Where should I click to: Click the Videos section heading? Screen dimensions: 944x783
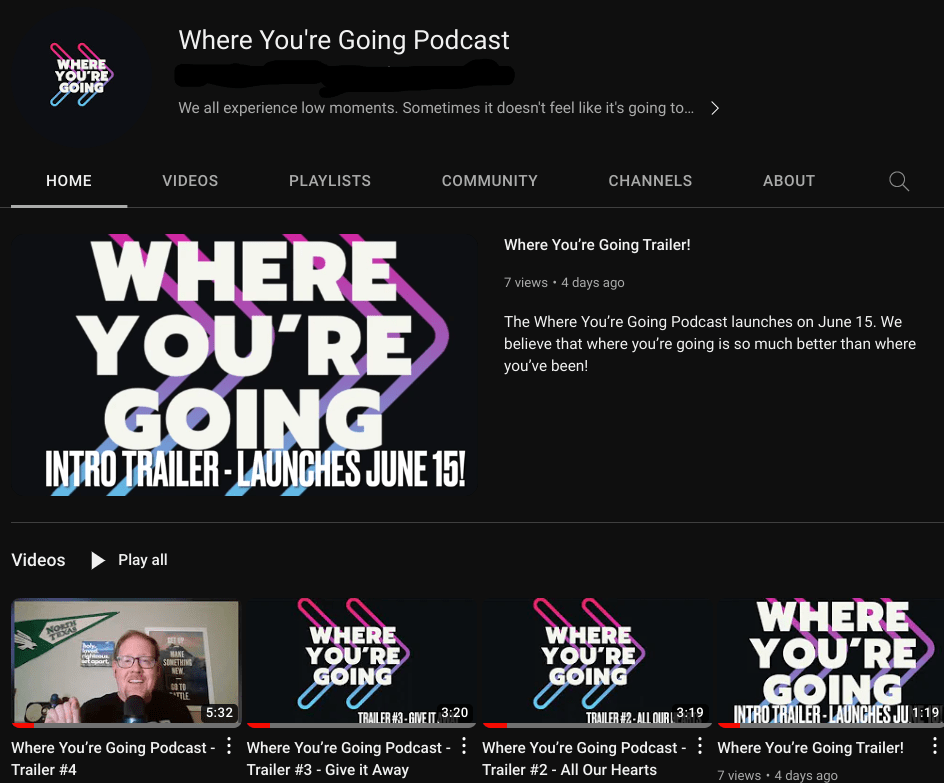click(x=38, y=560)
